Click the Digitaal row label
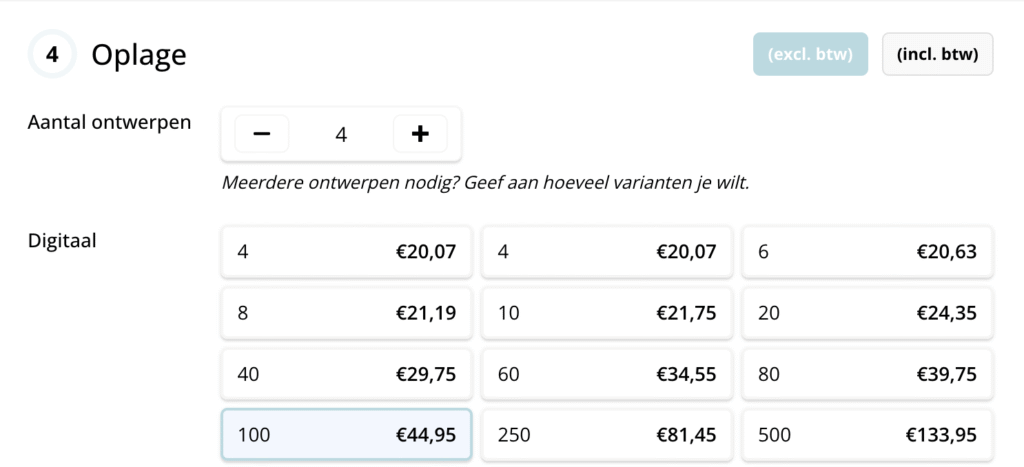The width and height of the screenshot is (1024, 467). 62,239
